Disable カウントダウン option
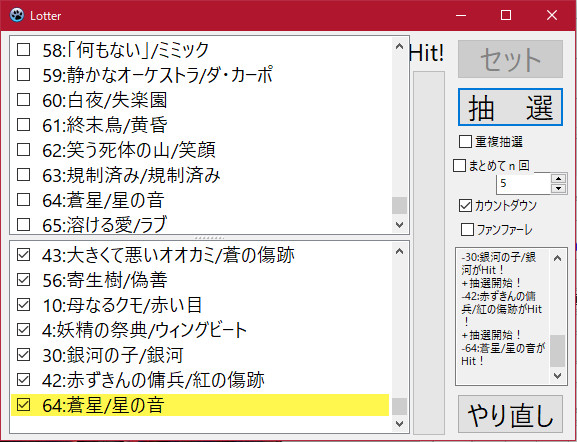This screenshot has width=577, height=442. click(x=466, y=205)
